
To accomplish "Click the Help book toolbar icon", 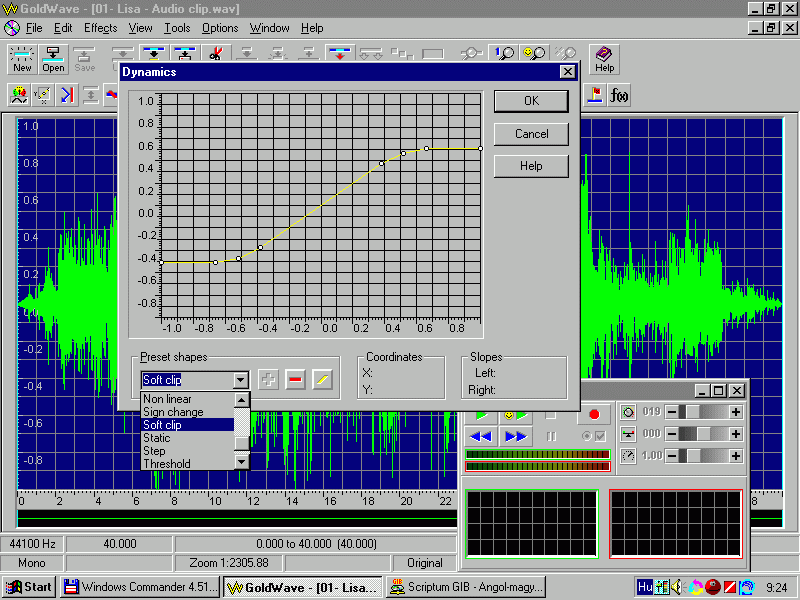I will [x=604, y=59].
